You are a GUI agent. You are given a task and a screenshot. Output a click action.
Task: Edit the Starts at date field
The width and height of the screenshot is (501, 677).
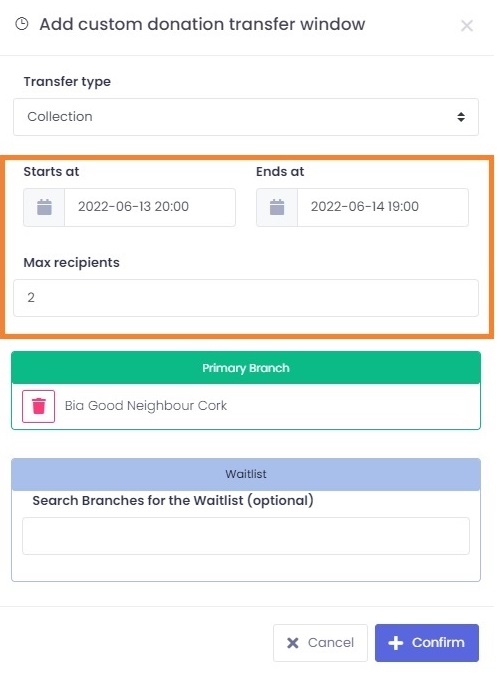coord(150,207)
